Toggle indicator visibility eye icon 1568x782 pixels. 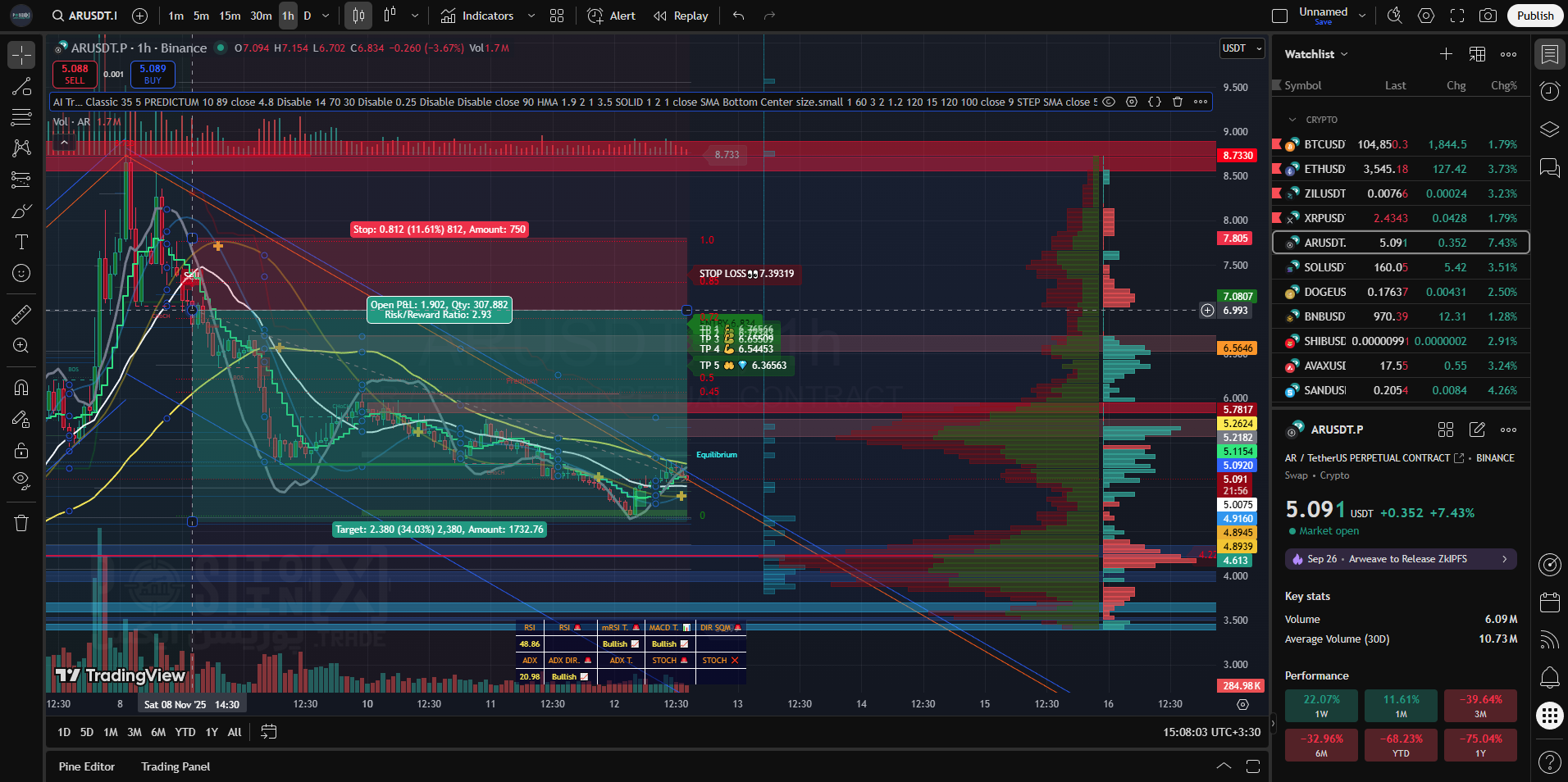[1109, 102]
